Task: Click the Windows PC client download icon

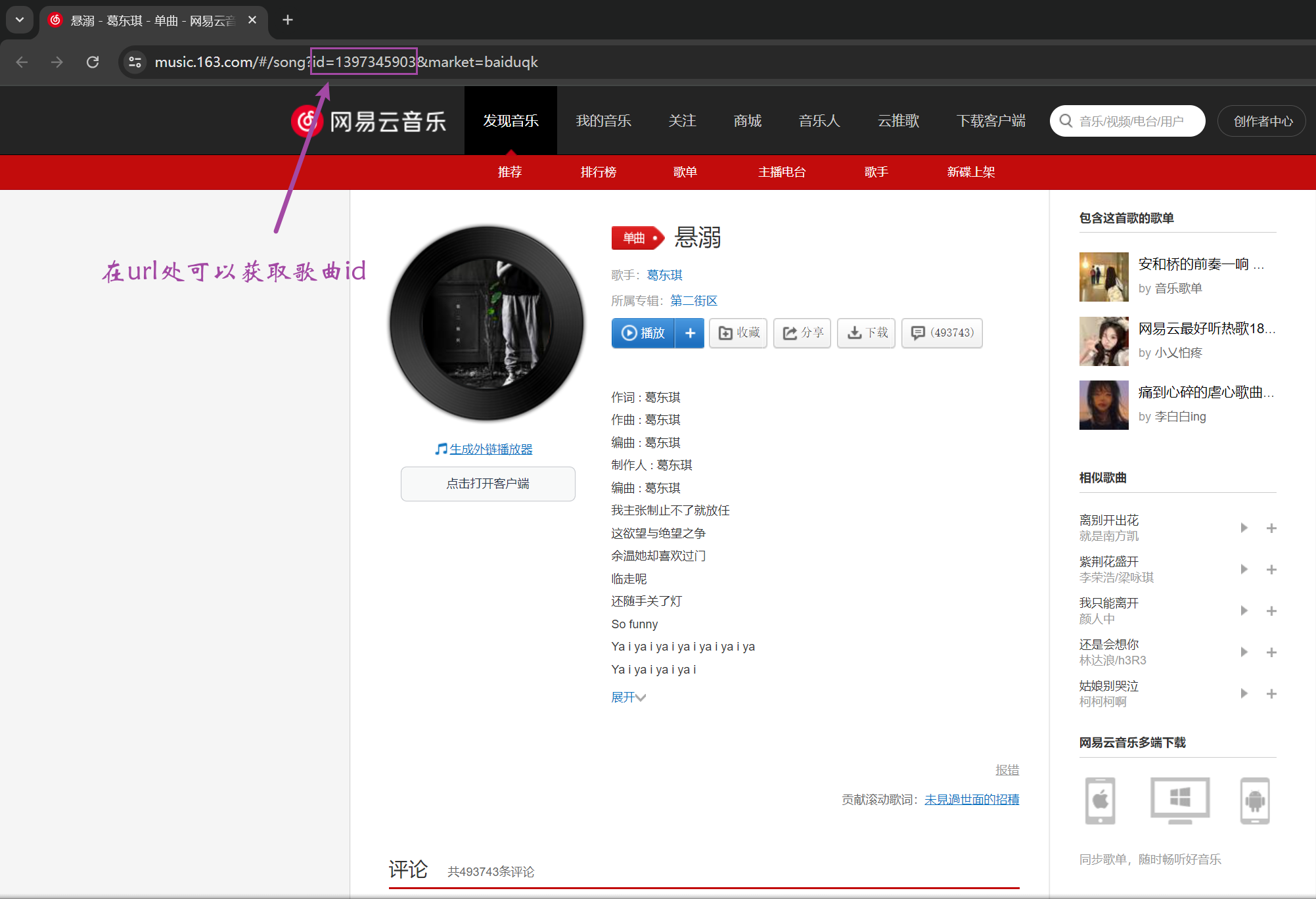Action: coord(1180,800)
